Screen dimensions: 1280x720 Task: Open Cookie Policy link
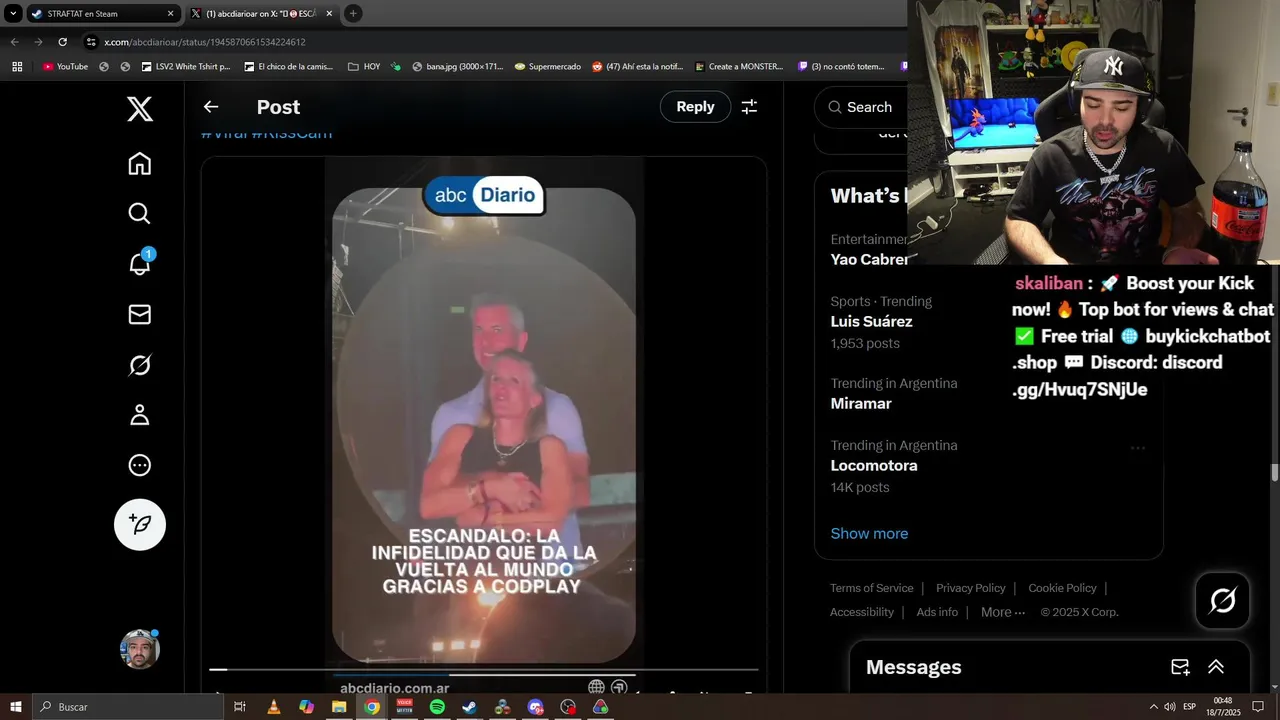tap(1062, 588)
